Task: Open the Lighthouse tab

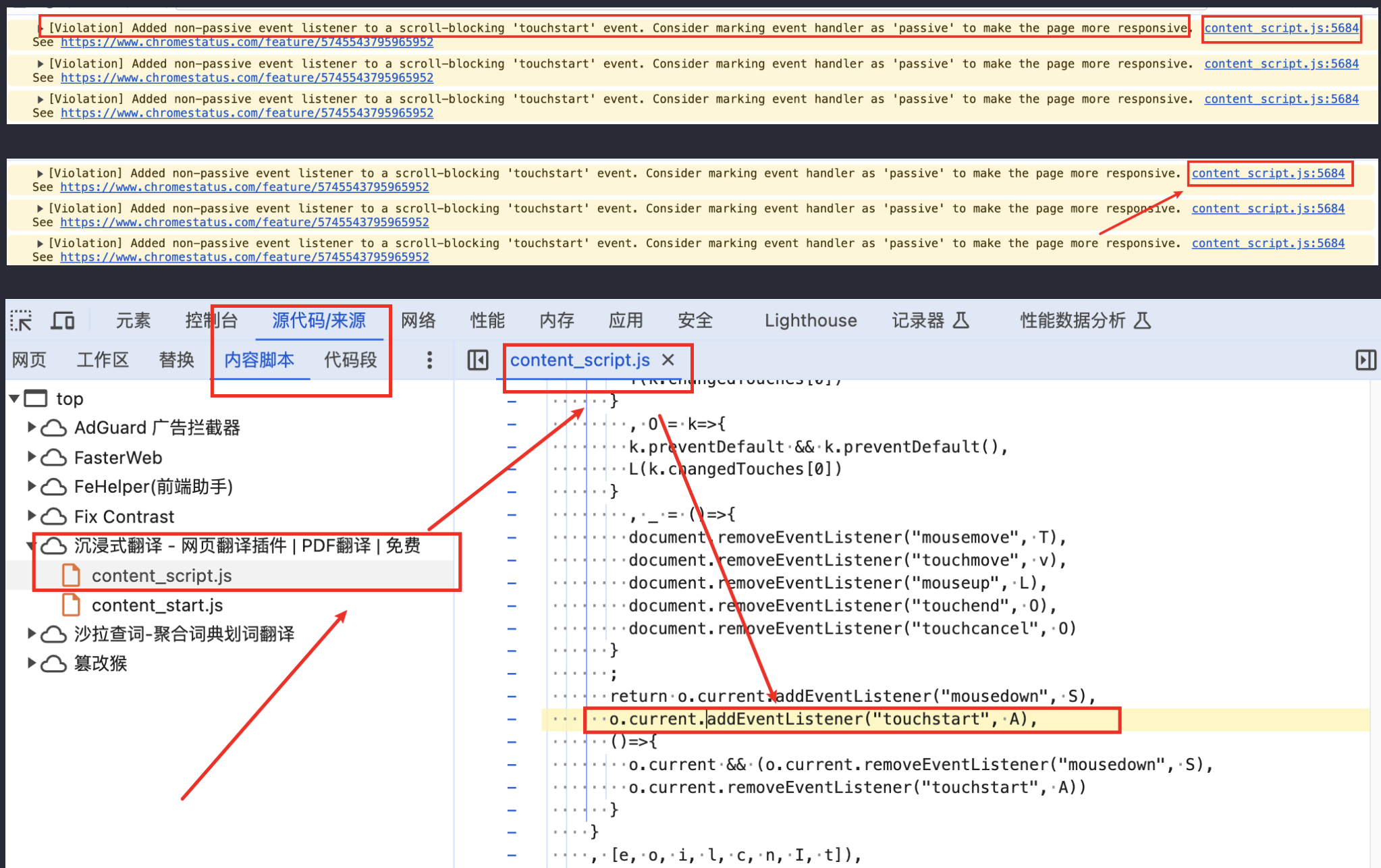Action: pos(811,321)
